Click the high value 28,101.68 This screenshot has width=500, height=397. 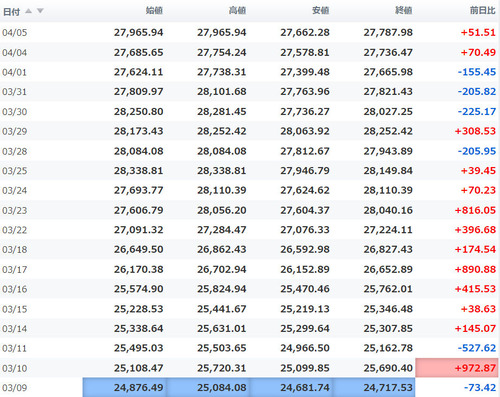(222, 91)
